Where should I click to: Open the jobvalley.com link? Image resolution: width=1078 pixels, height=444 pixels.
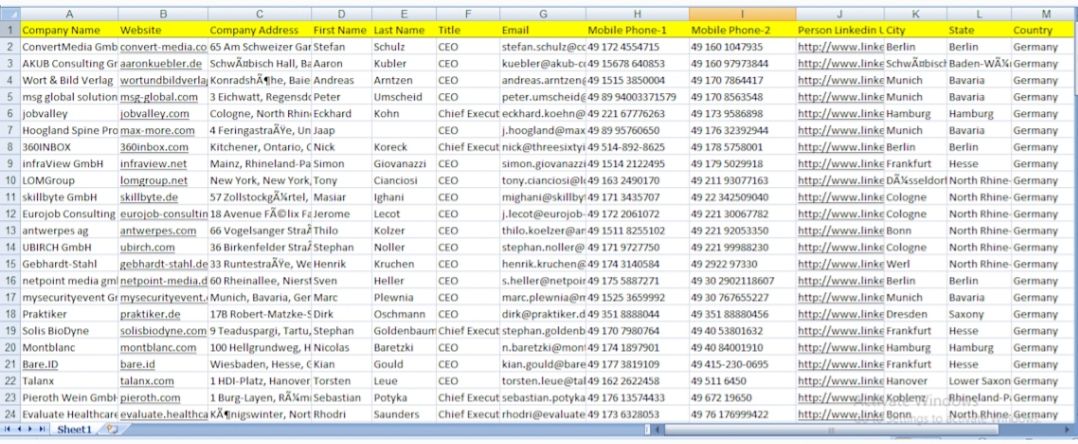pos(154,113)
